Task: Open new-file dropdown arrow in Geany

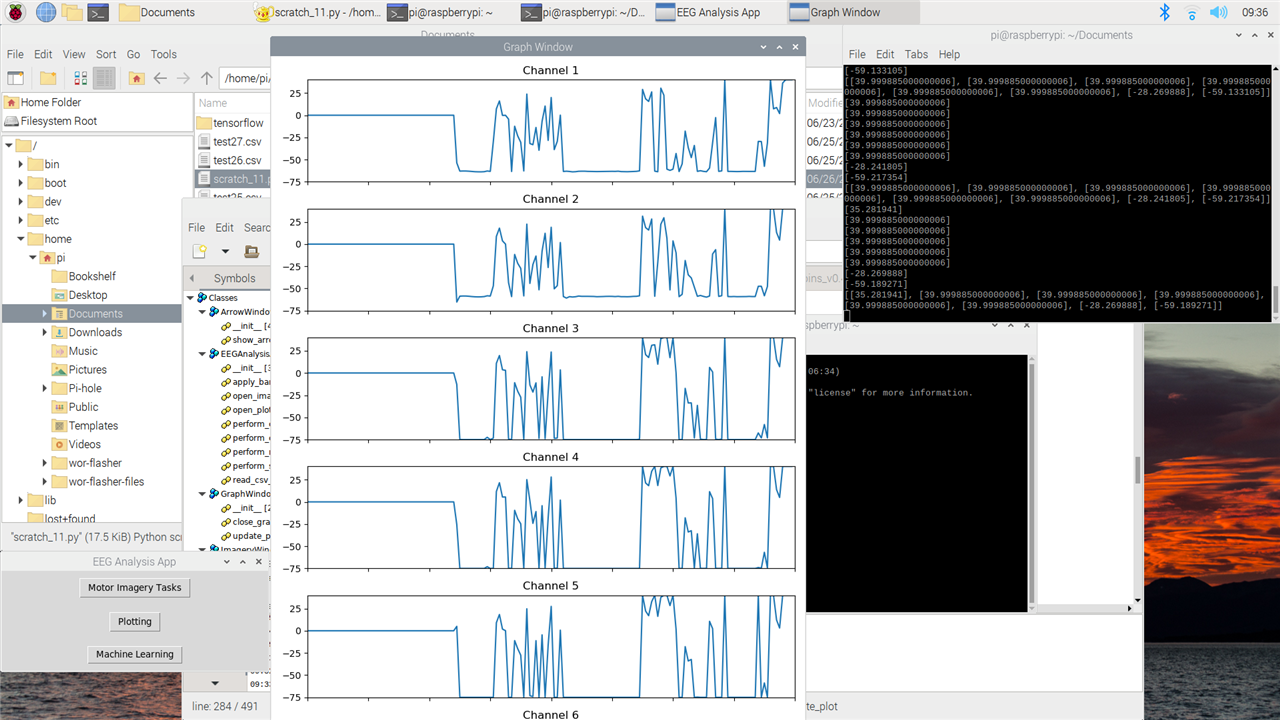Action: pos(225,251)
